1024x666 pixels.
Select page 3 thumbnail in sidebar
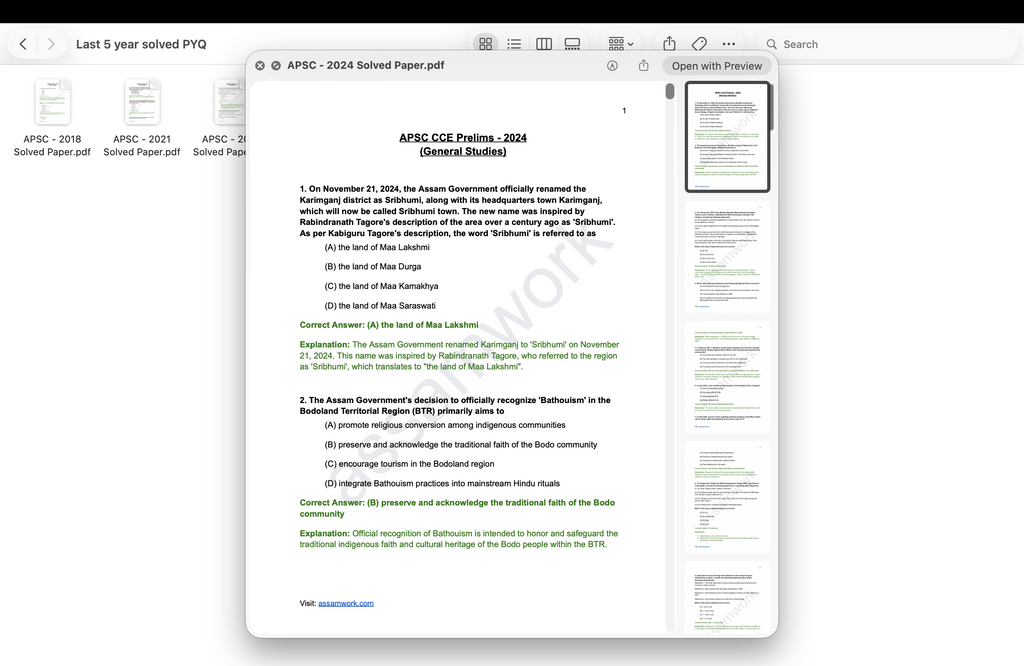point(728,377)
